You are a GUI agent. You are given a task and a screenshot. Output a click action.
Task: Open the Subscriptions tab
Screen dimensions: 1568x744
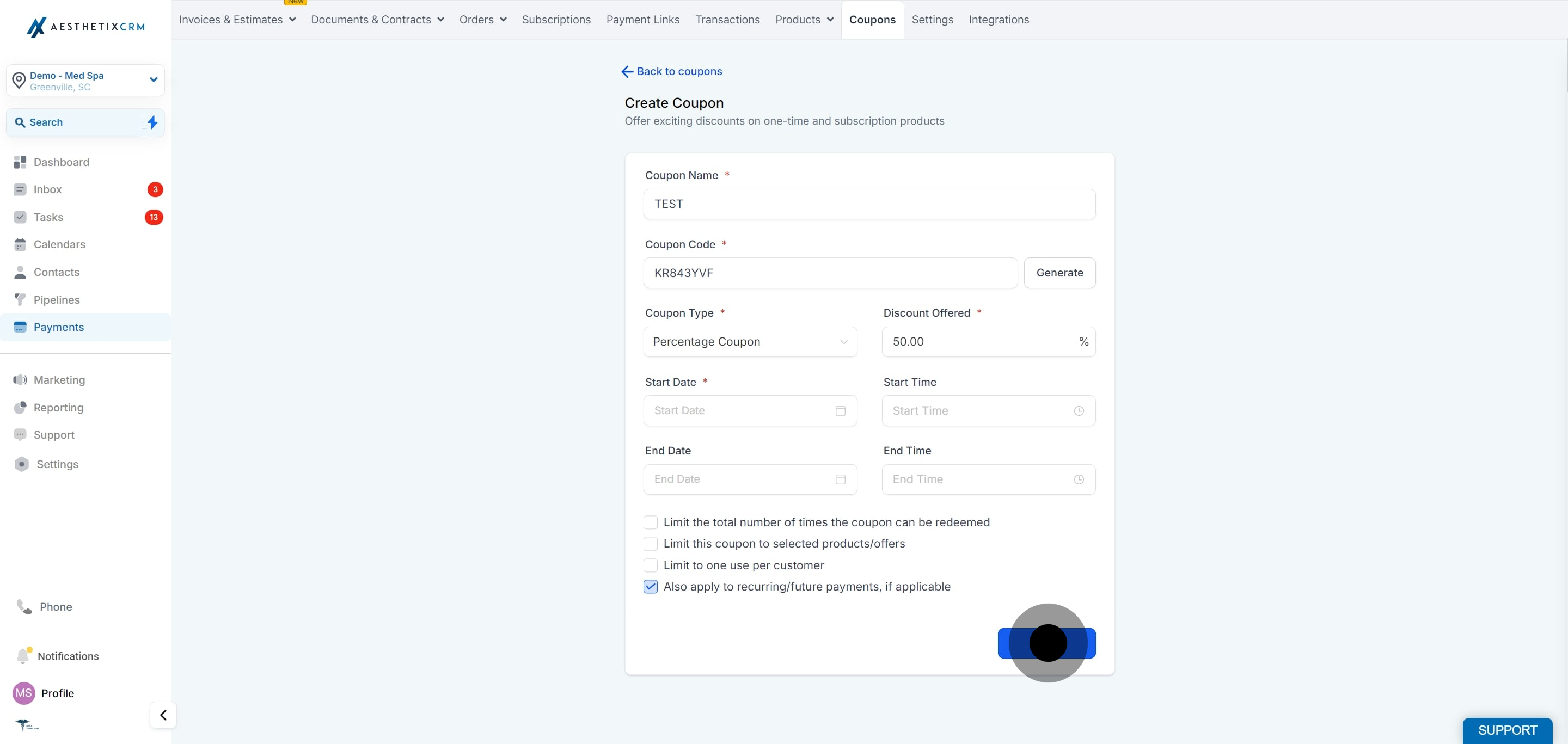point(556,20)
